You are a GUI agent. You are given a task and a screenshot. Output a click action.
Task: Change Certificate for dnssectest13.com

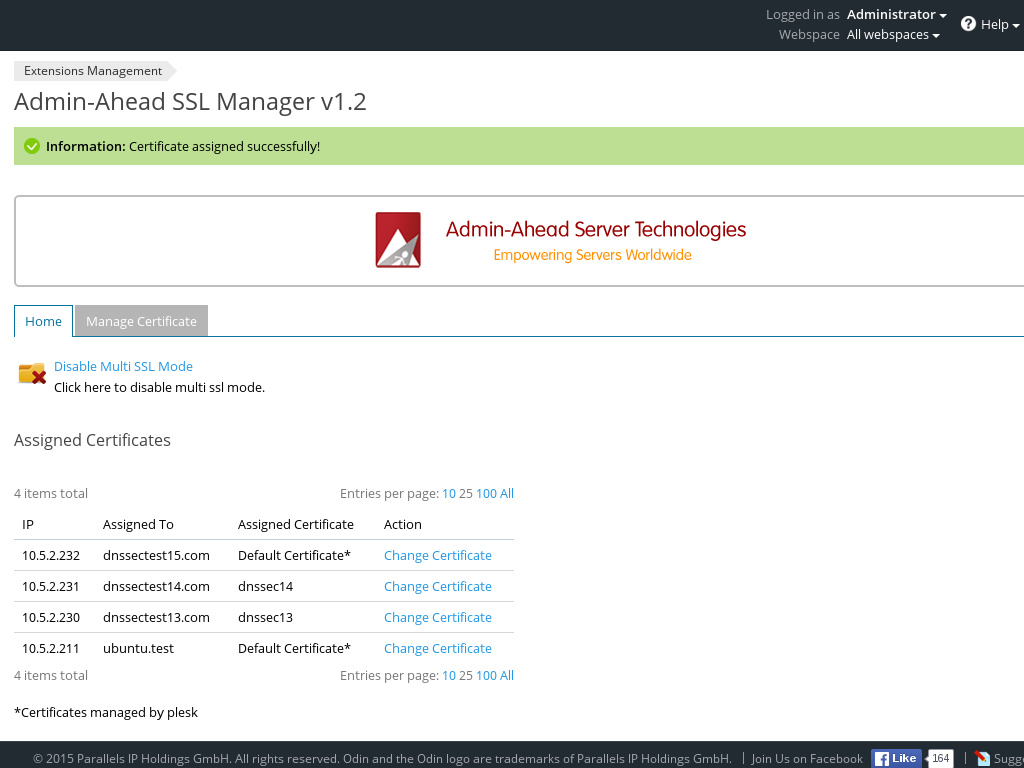tap(438, 617)
